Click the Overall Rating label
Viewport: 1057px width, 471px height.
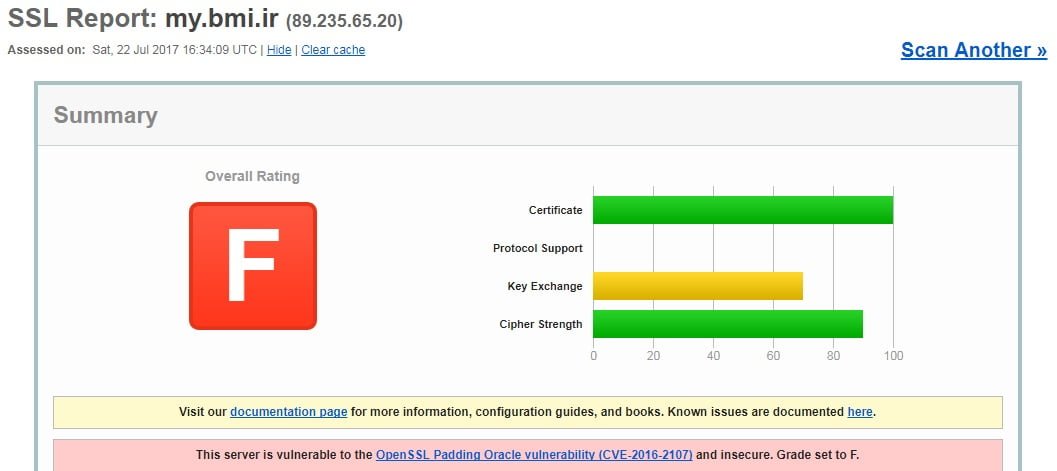point(252,176)
